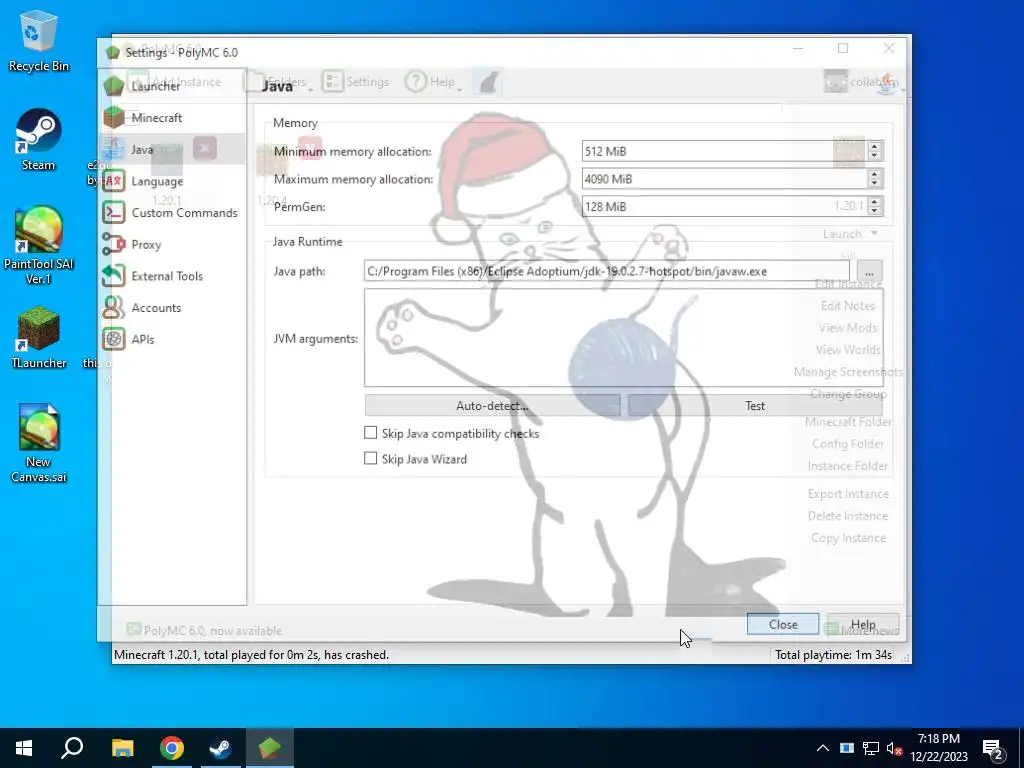Viewport: 1024px width, 768px height.
Task: Open Google Chrome from the taskbar
Action: [x=172, y=748]
